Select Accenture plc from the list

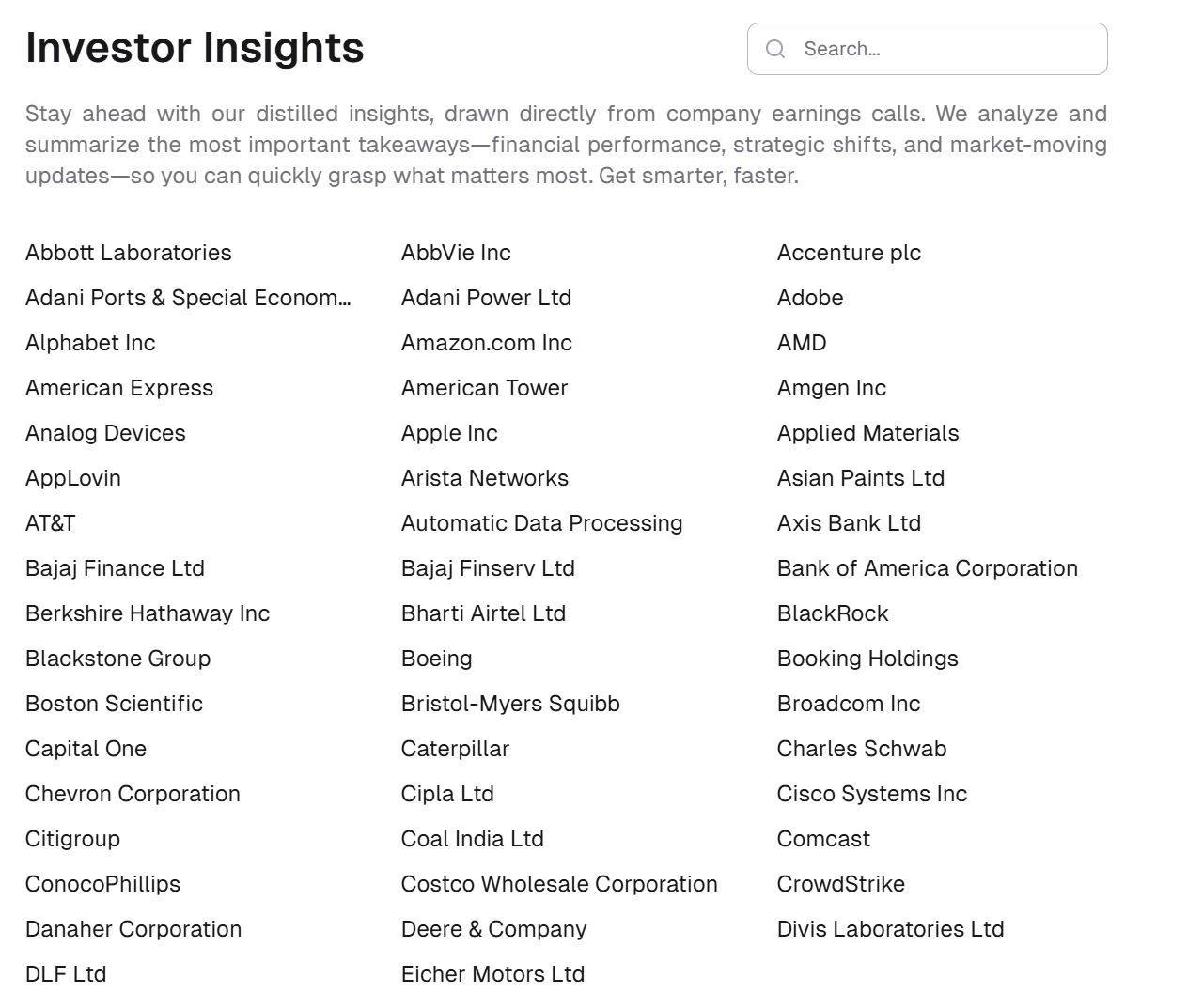pos(849,253)
